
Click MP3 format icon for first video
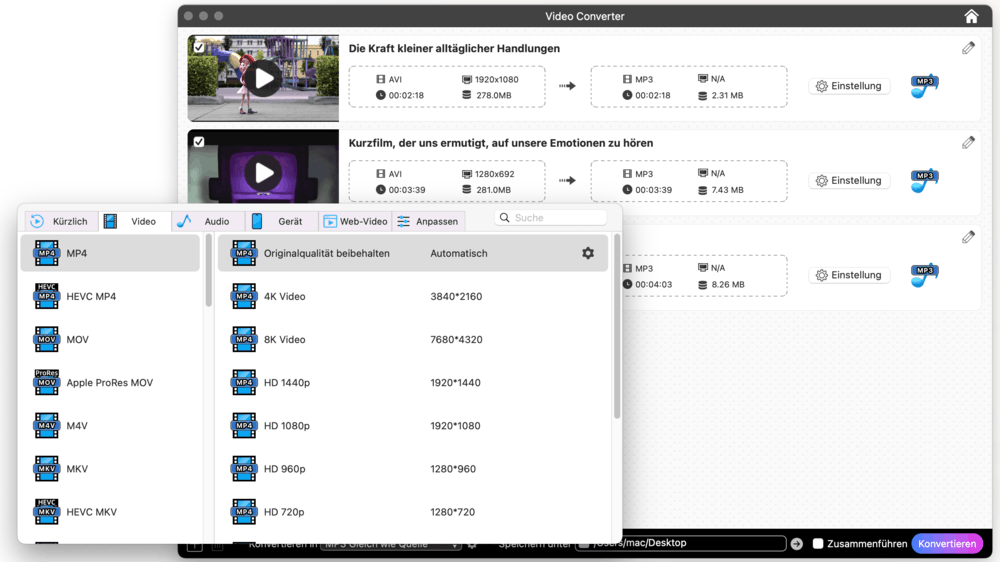tap(924, 86)
